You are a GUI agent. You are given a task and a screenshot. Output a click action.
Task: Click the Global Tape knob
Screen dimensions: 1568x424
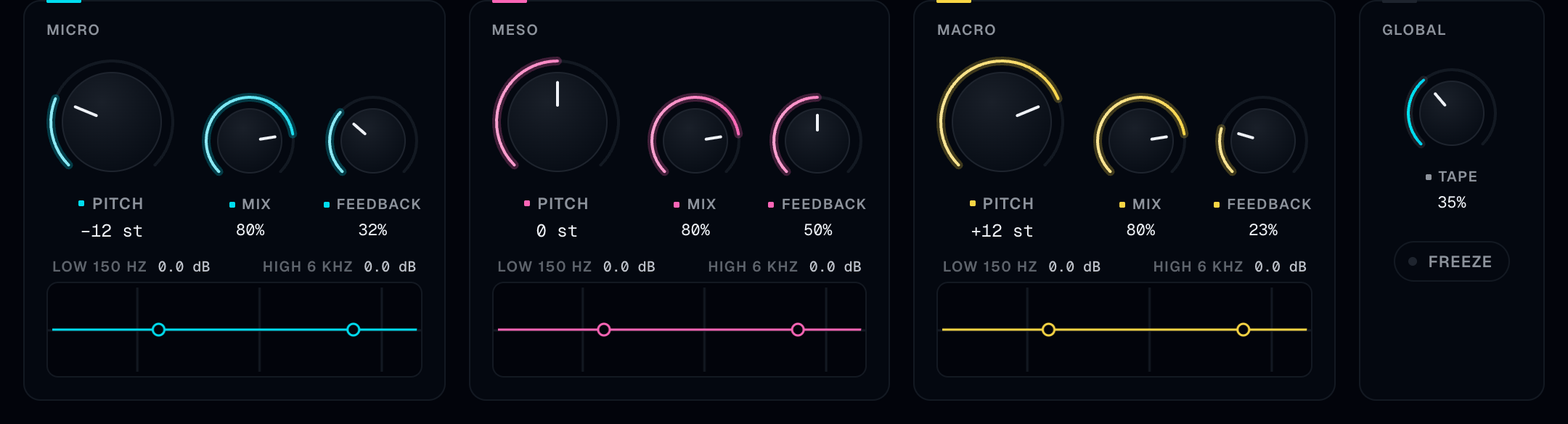(1451, 113)
